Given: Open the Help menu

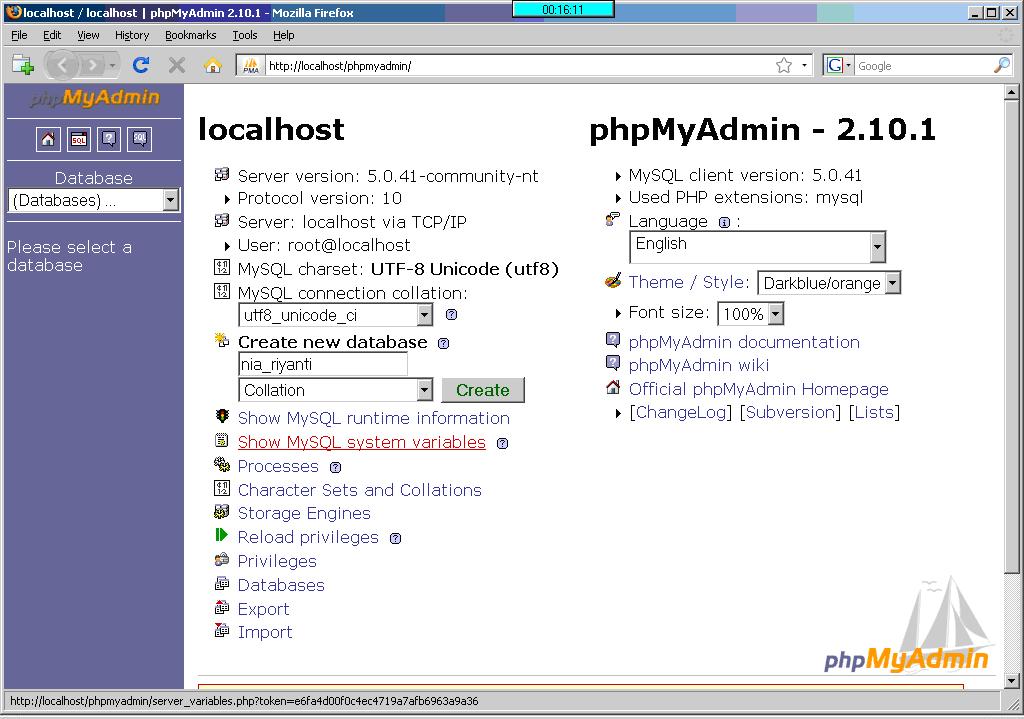Looking at the screenshot, I should (x=283, y=35).
